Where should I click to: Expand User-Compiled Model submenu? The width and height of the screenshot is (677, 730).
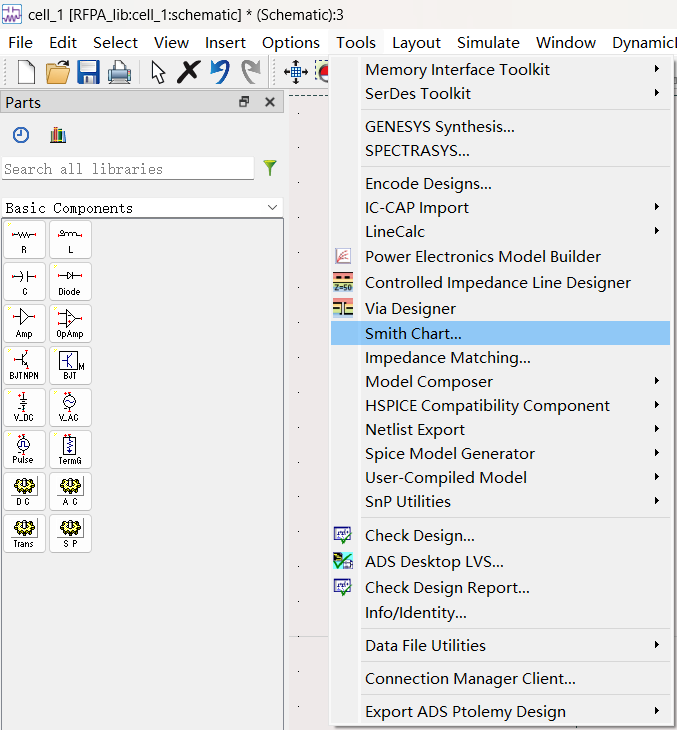[501, 478]
